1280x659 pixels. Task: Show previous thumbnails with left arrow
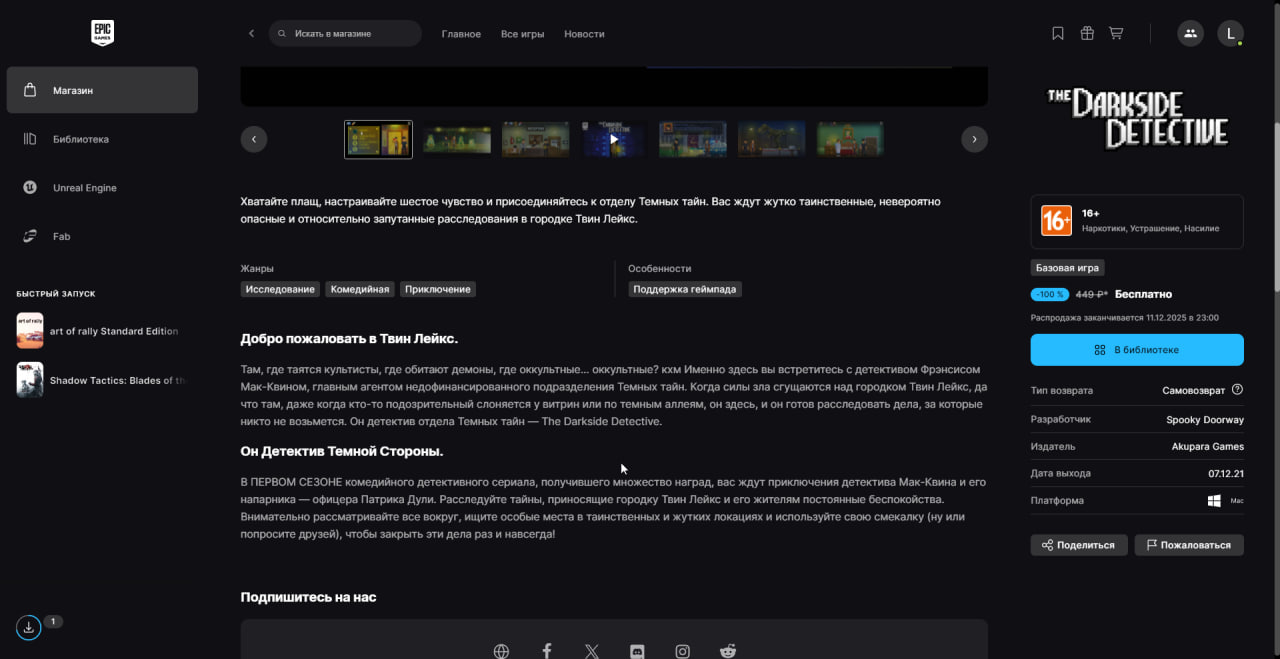pyautogui.click(x=254, y=139)
